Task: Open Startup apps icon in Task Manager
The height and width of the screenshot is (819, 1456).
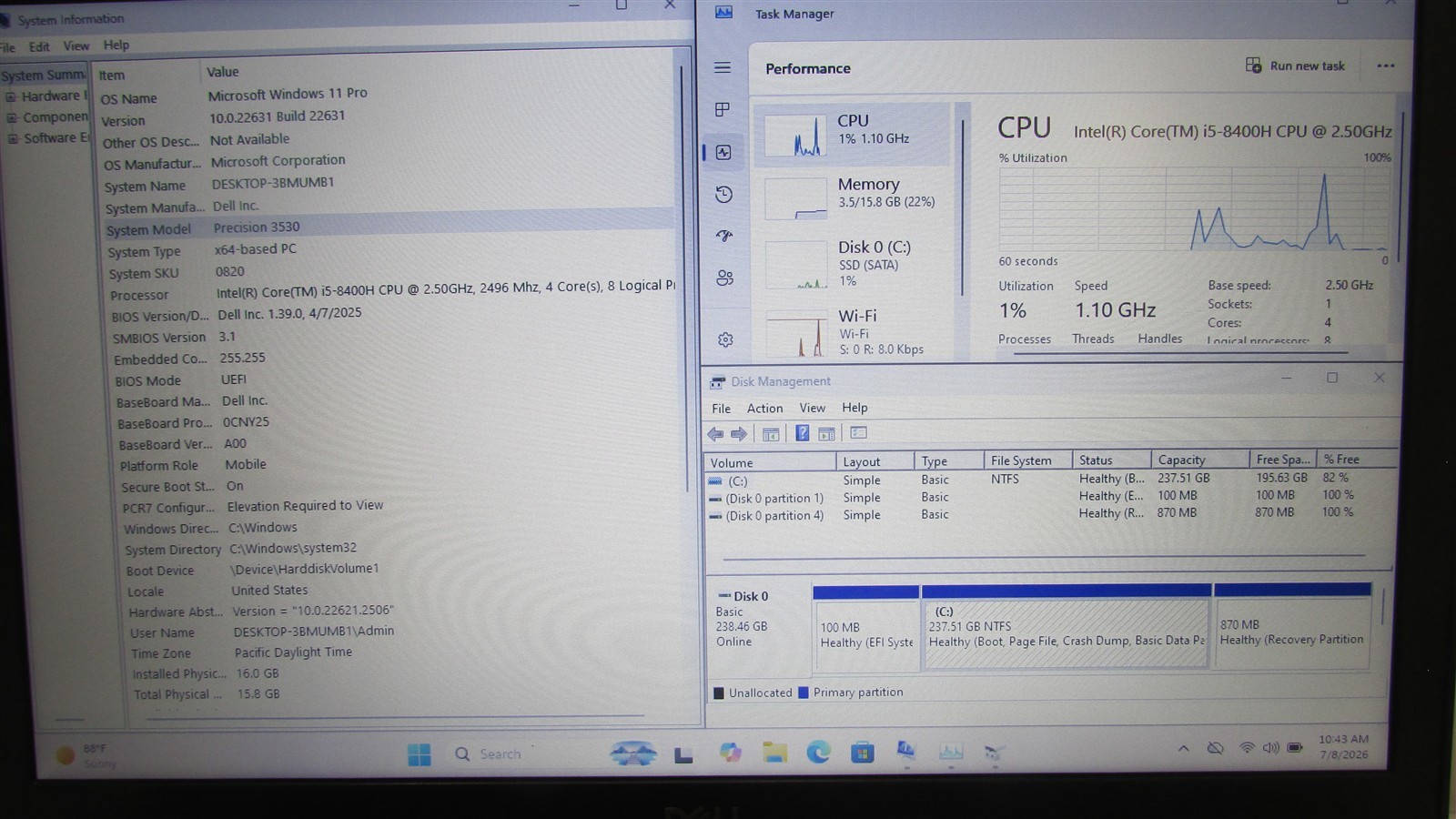Action: pyautogui.click(x=724, y=236)
